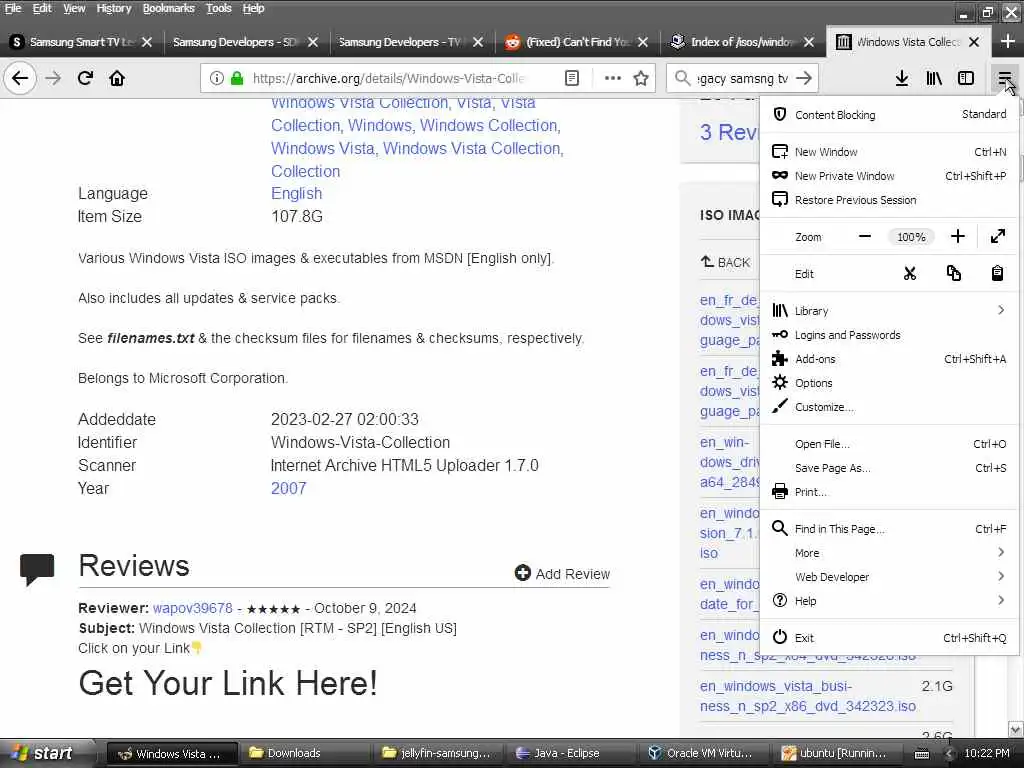Select Find in This Page...

889,529
